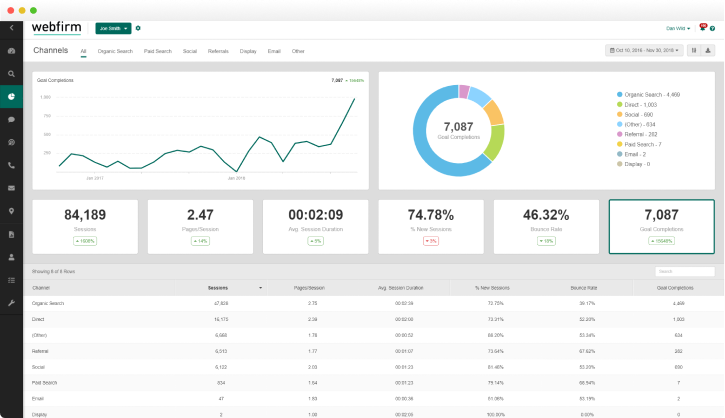725x418 pixels.
Task: Select the pie chart analytics icon in sidebar
Action: point(12,97)
